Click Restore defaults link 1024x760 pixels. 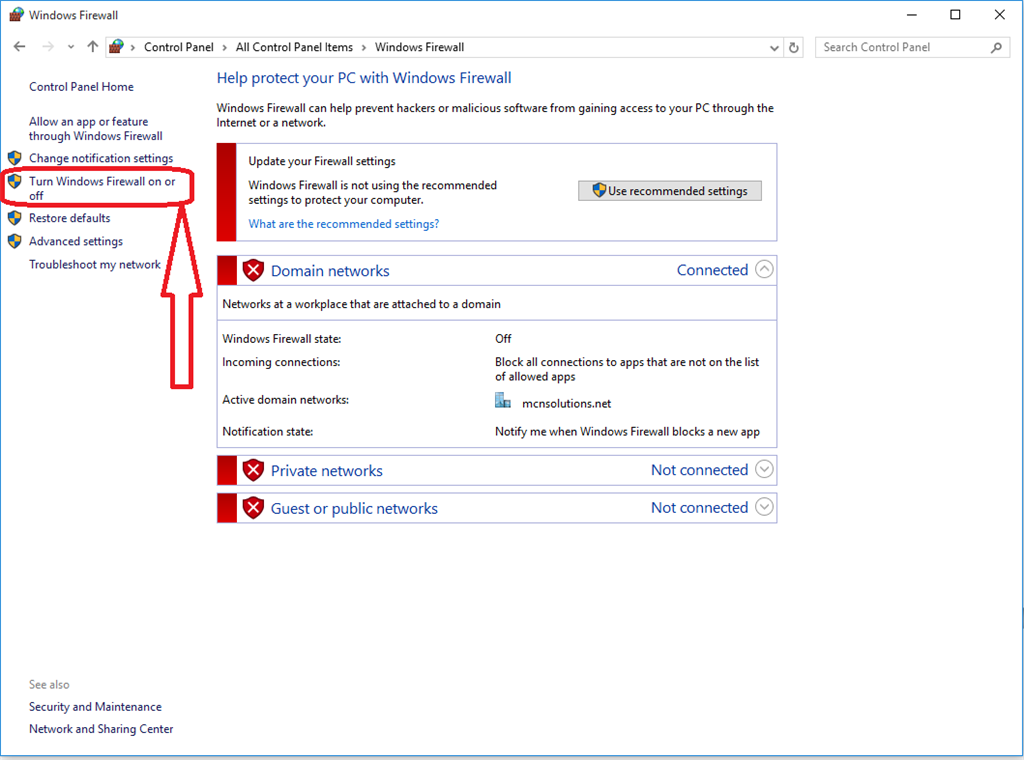[69, 218]
